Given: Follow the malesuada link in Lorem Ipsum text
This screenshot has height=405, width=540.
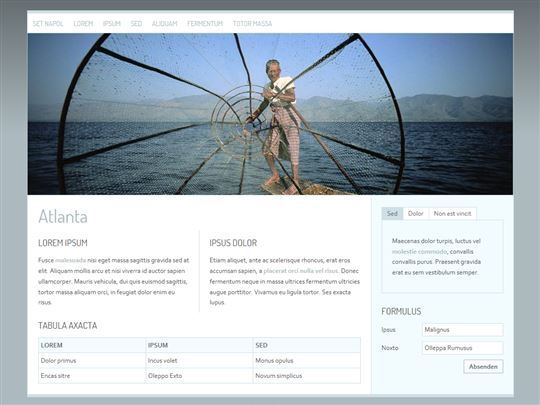Looking at the screenshot, I should pos(71,260).
